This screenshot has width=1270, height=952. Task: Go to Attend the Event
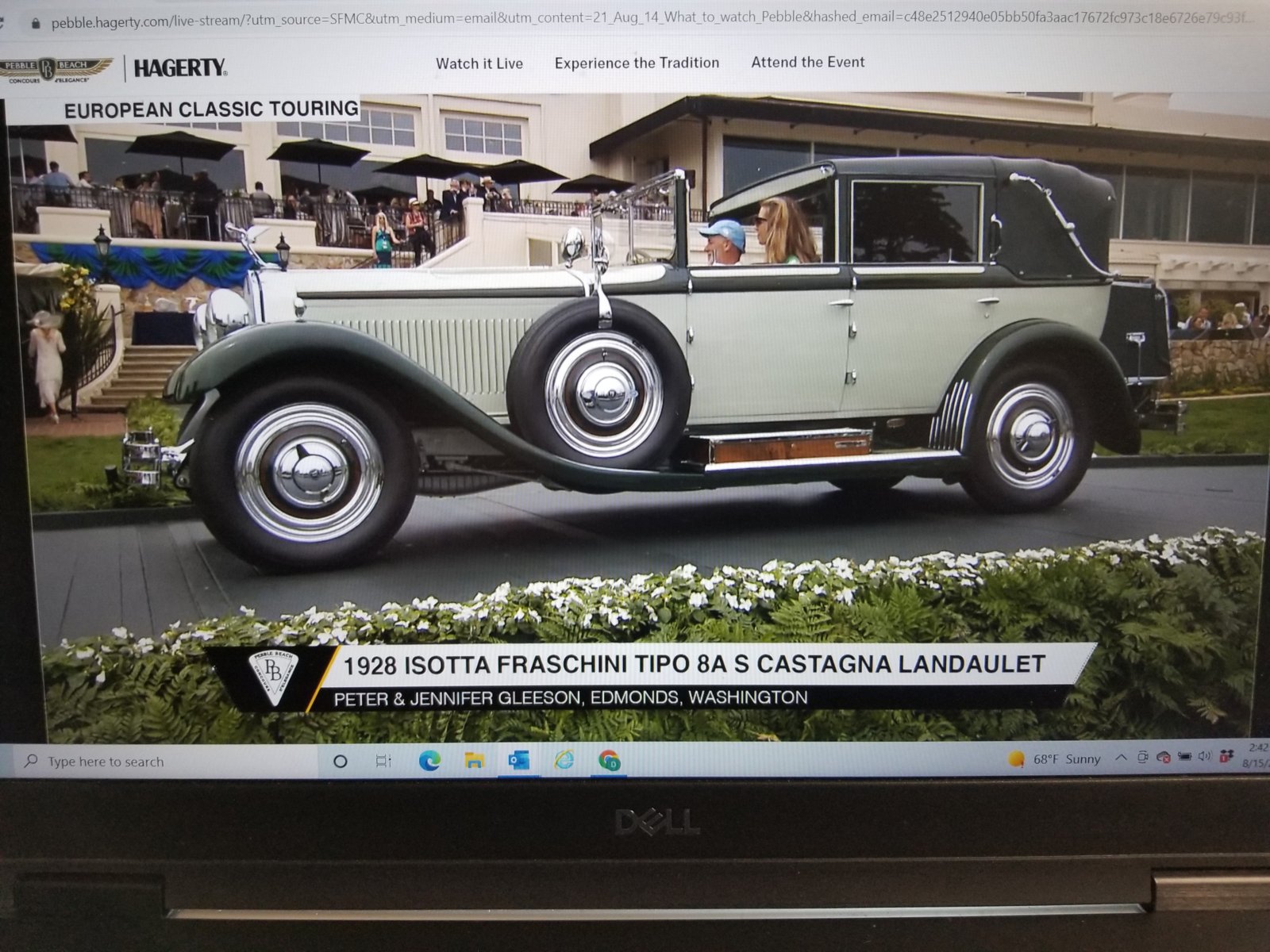coord(808,62)
